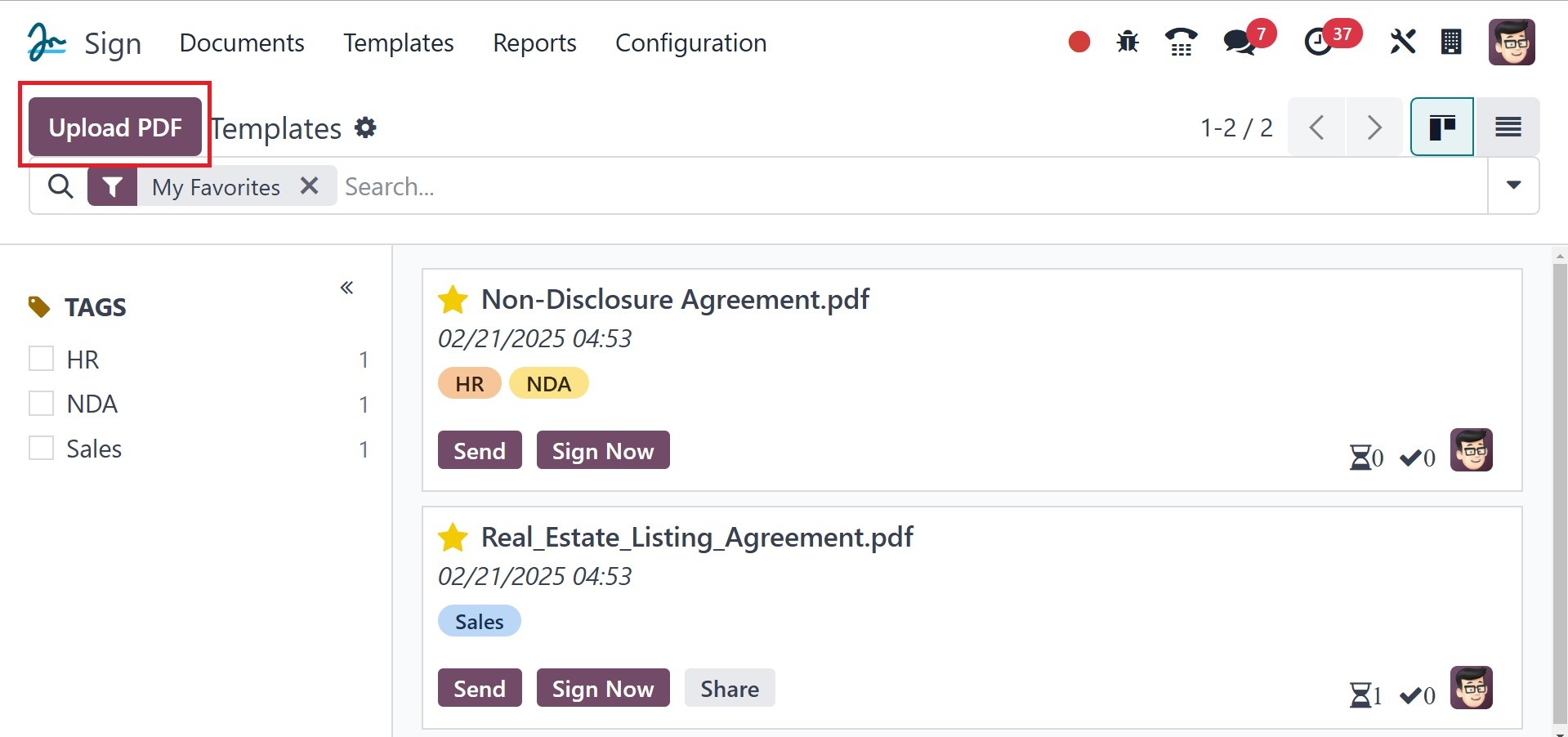Open the chat conversations icon
The image size is (1568, 737).
[x=1240, y=42]
